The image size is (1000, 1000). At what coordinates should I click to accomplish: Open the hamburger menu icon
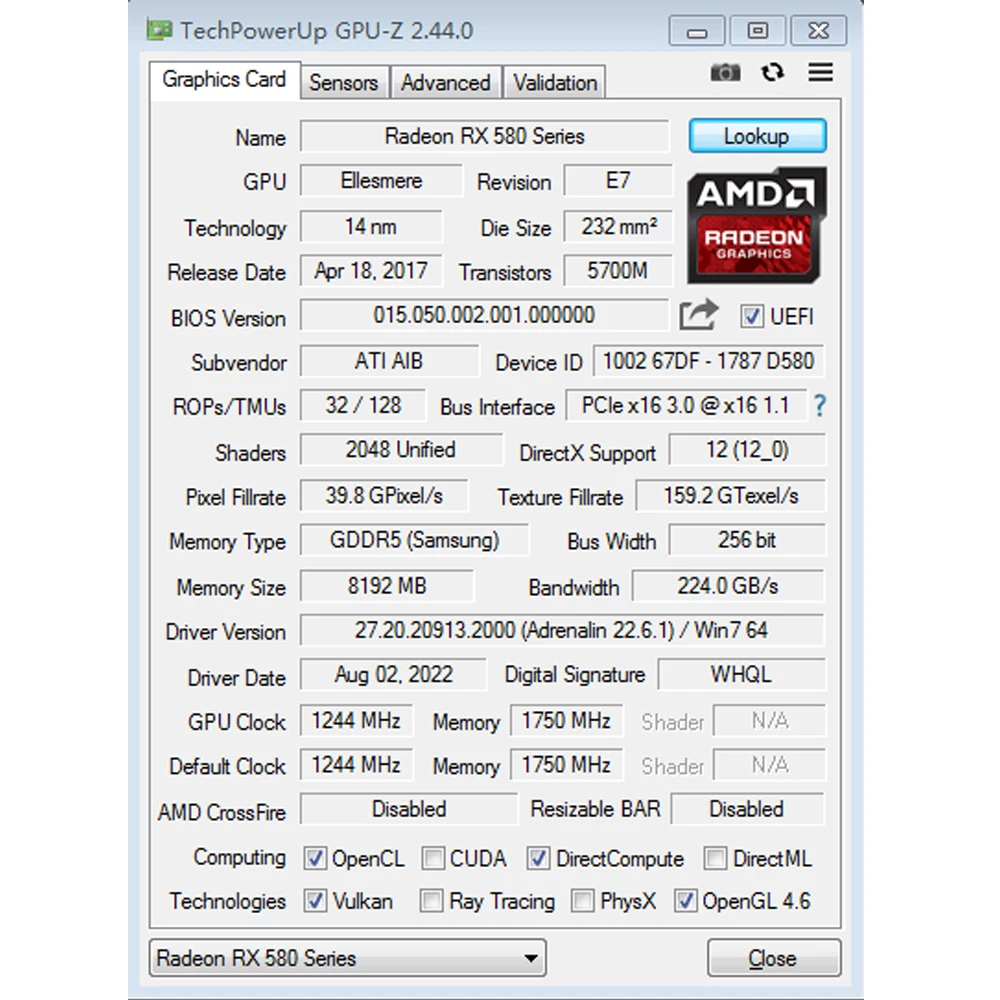(820, 72)
